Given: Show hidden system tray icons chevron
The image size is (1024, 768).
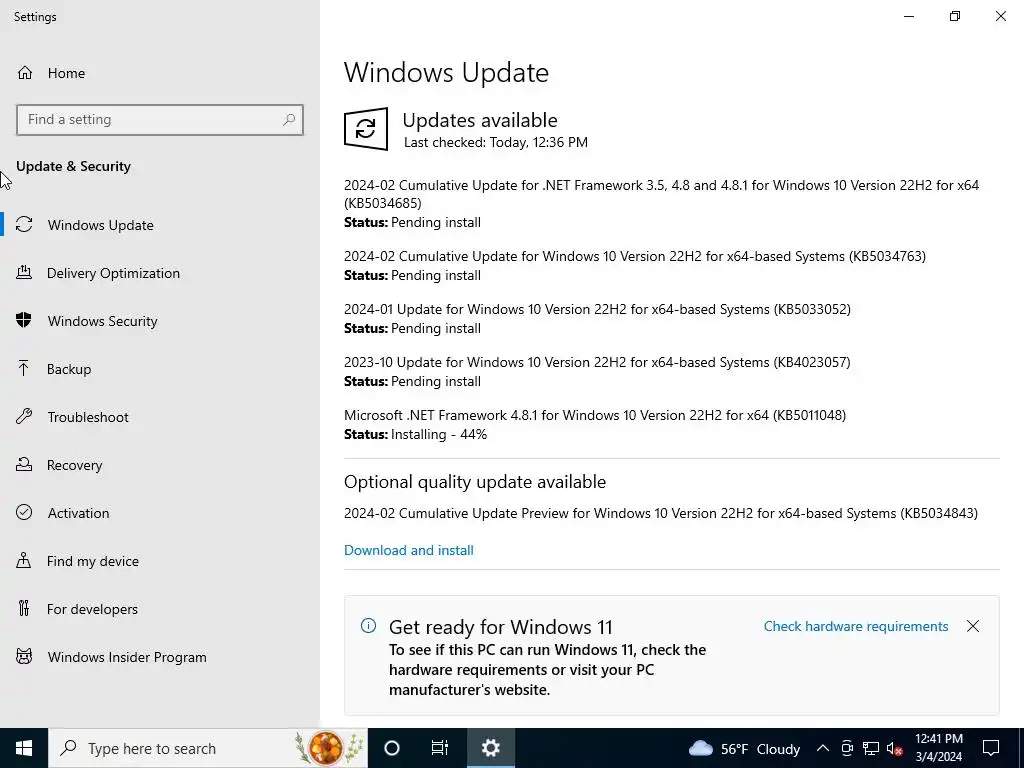Looking at the screenshot, I should pyautogui.click(x=823, y=748).
